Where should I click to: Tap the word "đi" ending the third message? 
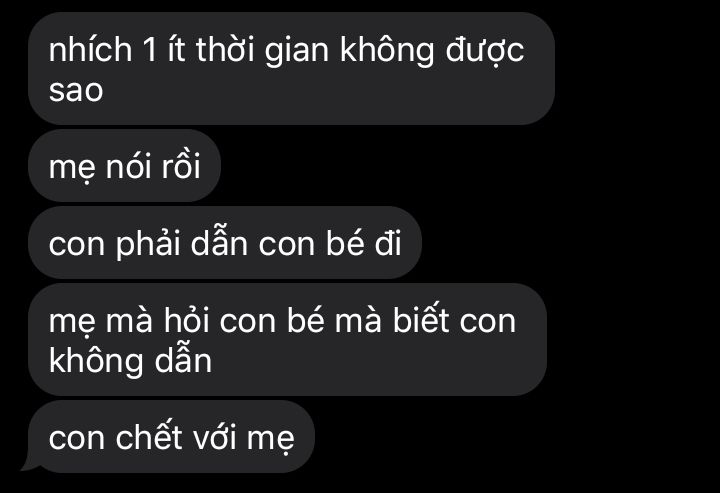point(388,242)
